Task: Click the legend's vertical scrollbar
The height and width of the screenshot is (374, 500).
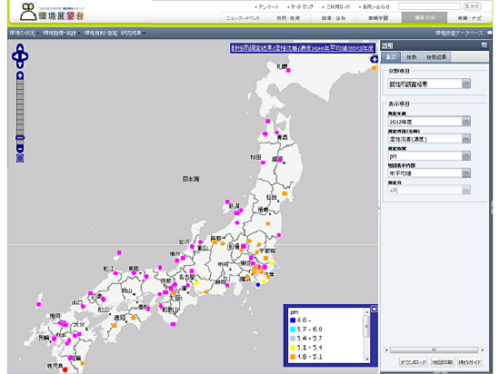Action: [367, 335]
